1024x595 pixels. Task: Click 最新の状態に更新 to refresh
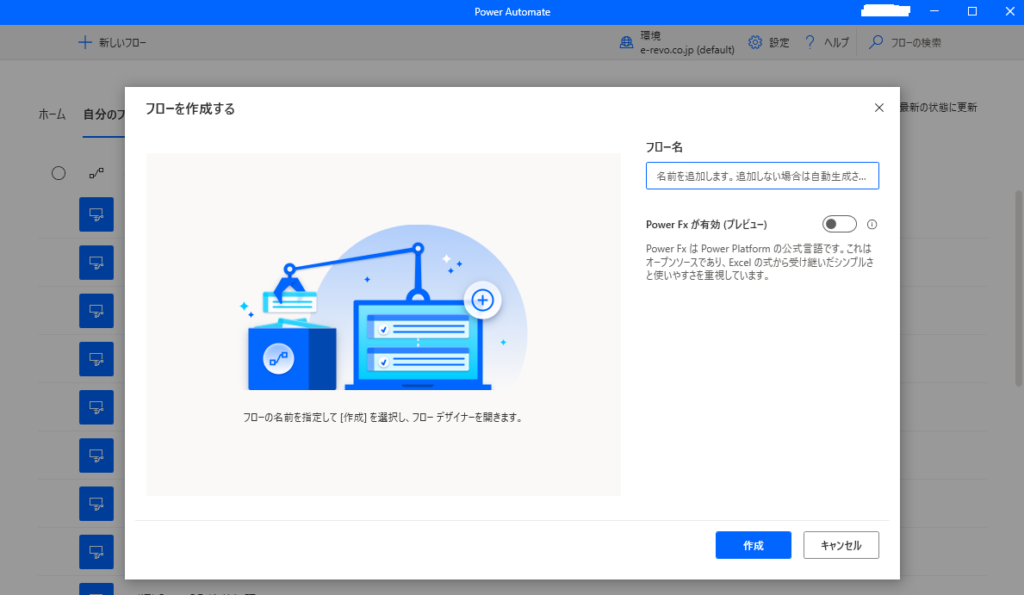(x=938, y=108)
